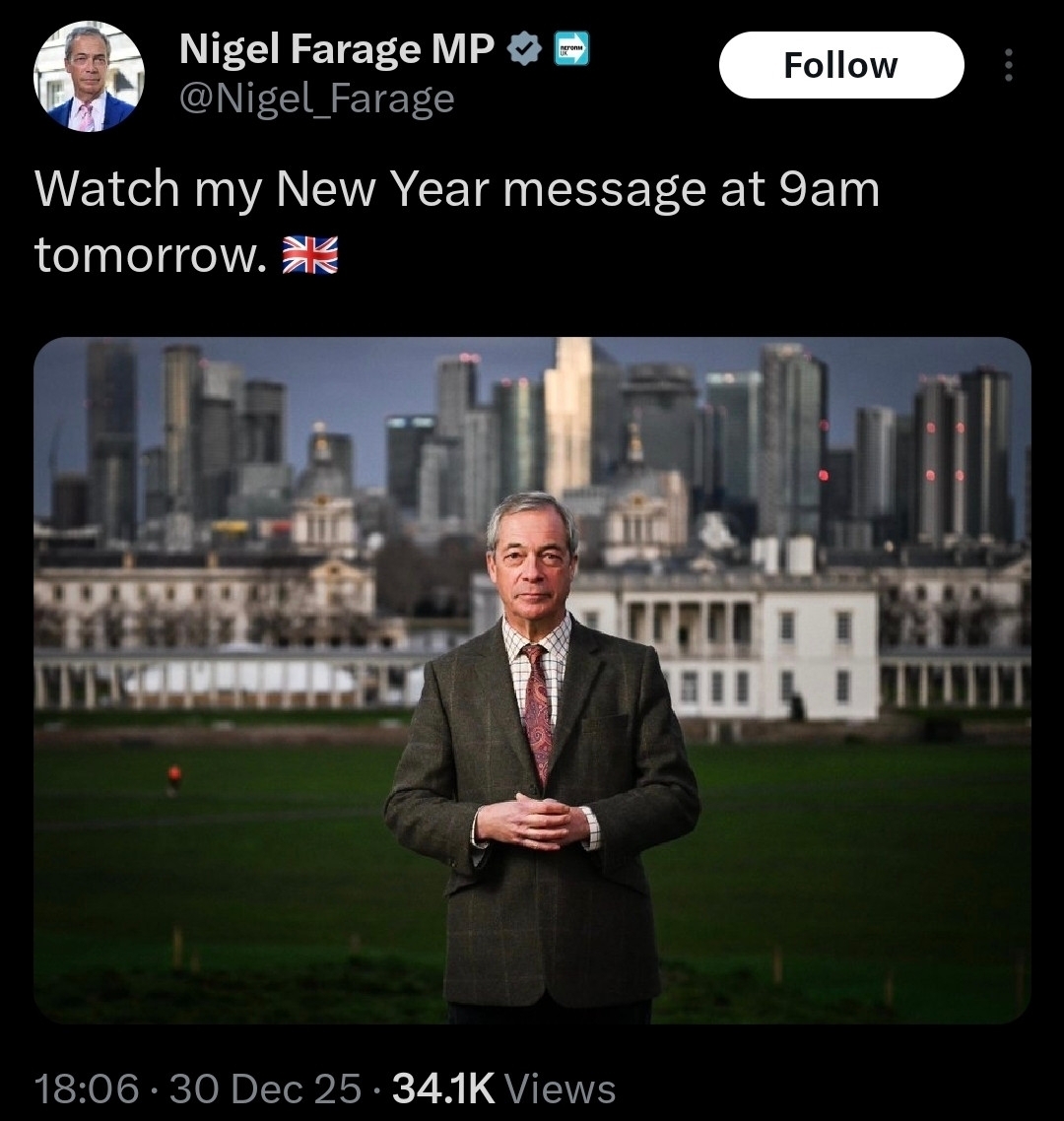Click the 18:06 timestamp

coord(87,1088)
